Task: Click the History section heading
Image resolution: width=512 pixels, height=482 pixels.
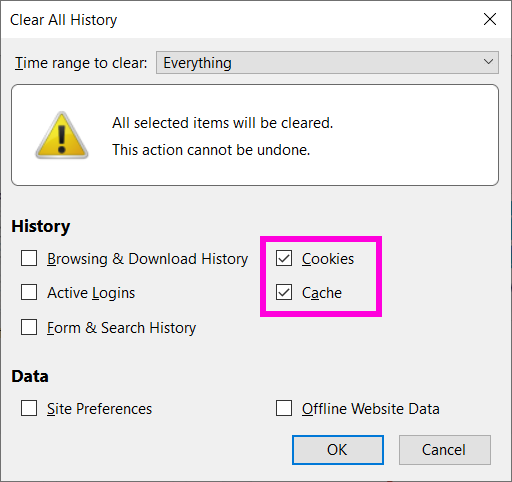Action: click(41, 226)
